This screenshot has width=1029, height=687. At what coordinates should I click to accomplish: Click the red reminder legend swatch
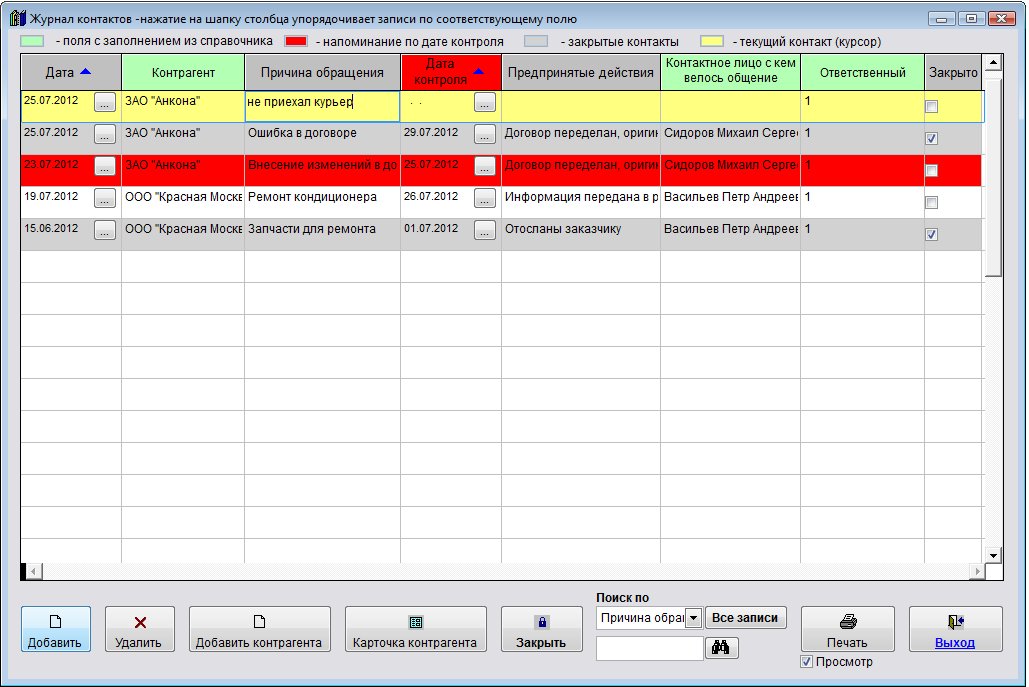coord(296,42)
